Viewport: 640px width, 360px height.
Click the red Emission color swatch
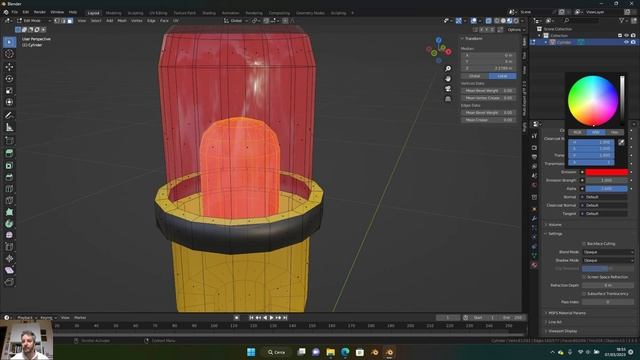606,172
